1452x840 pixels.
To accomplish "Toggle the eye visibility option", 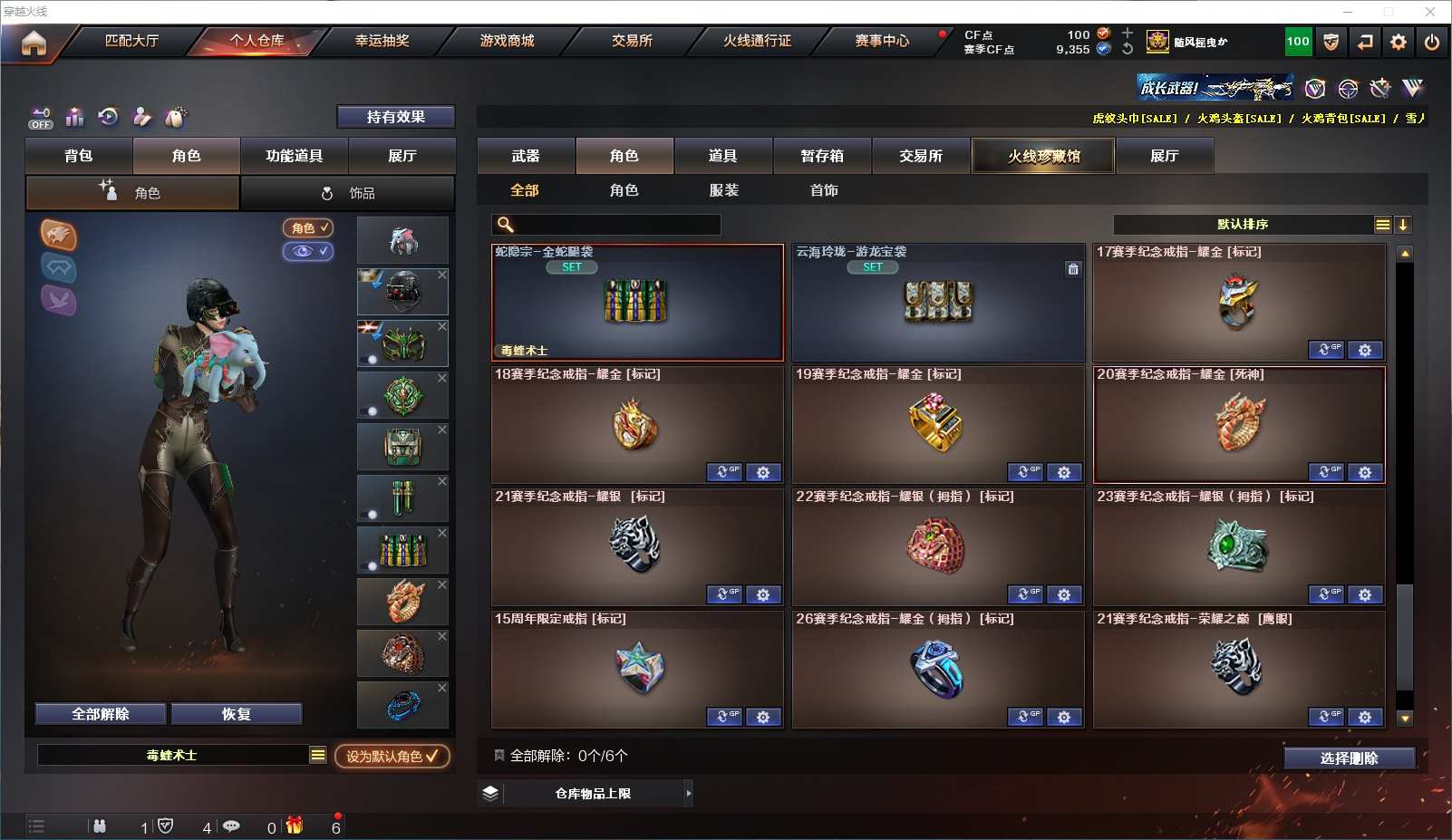I will [x=308, y=251].
